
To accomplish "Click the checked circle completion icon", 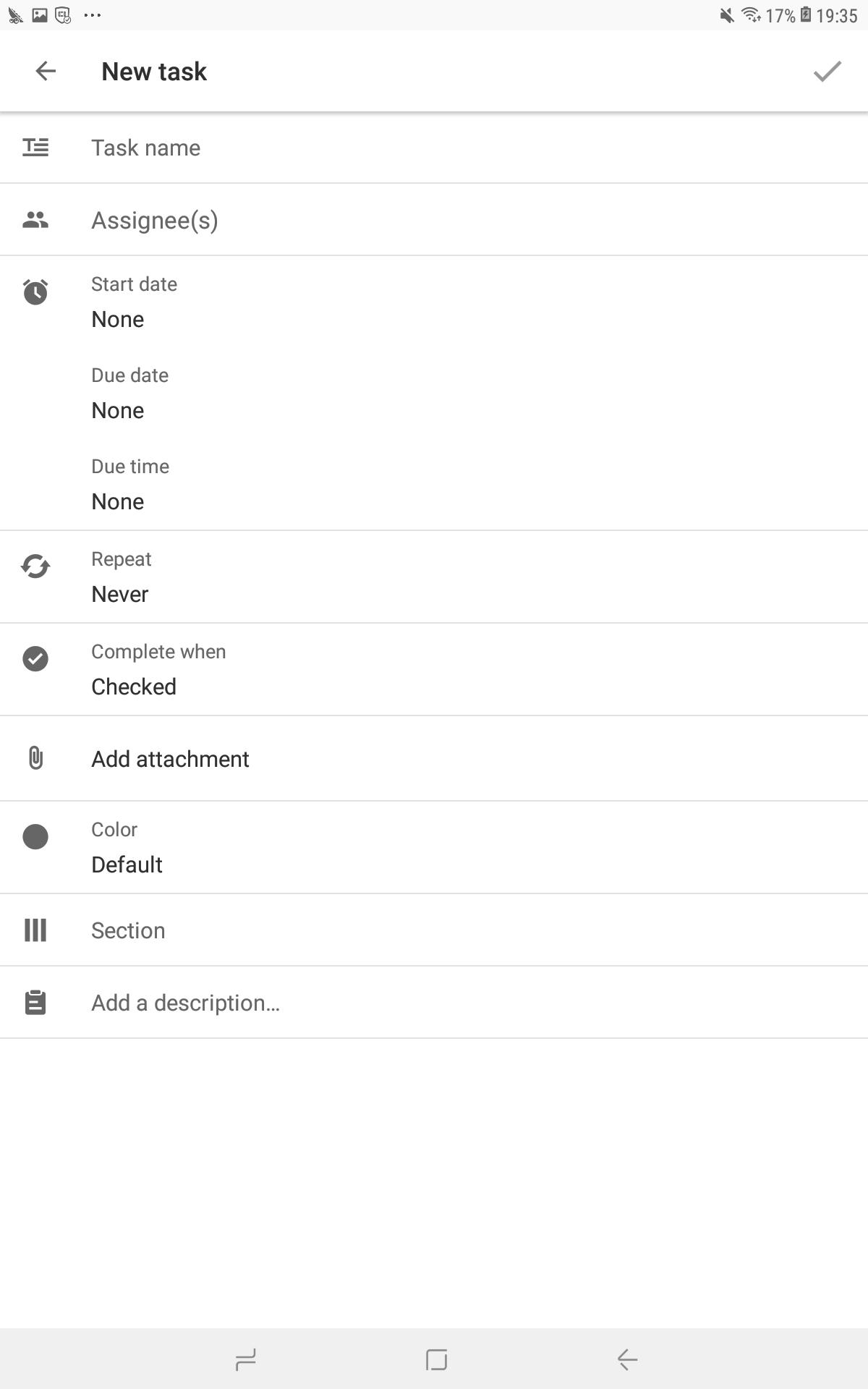I will click(x=35, y=658).
